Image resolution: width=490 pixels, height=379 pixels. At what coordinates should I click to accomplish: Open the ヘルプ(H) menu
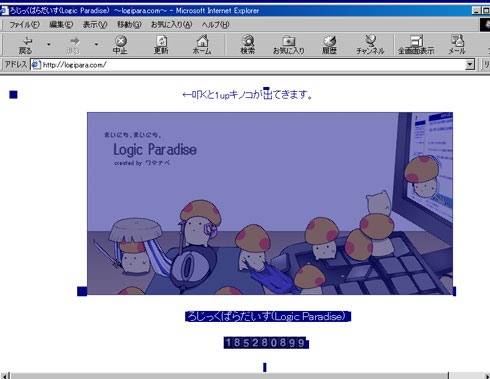[x=216, y=25]
